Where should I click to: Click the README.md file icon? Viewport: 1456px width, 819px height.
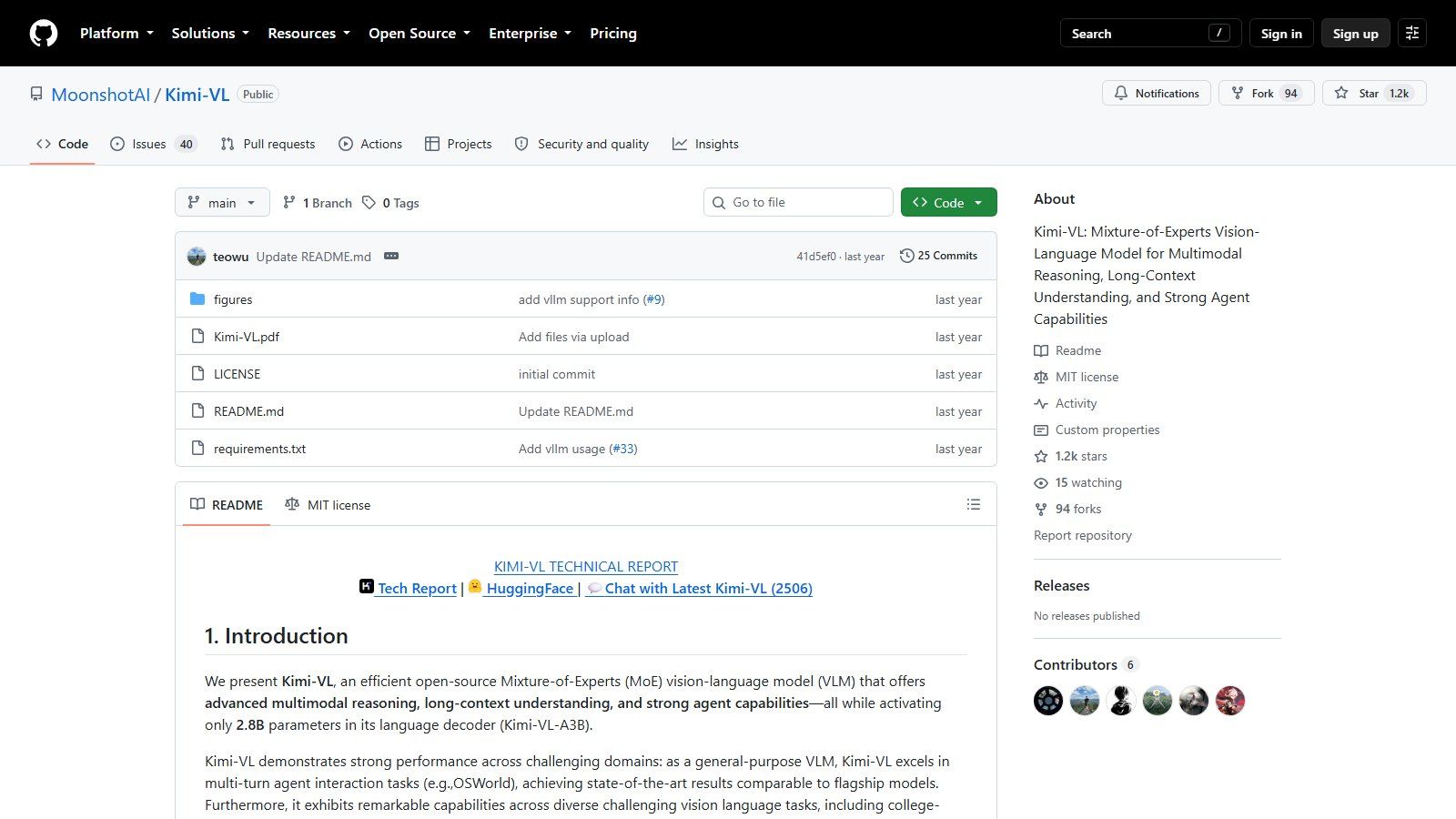tap(197, 411)
